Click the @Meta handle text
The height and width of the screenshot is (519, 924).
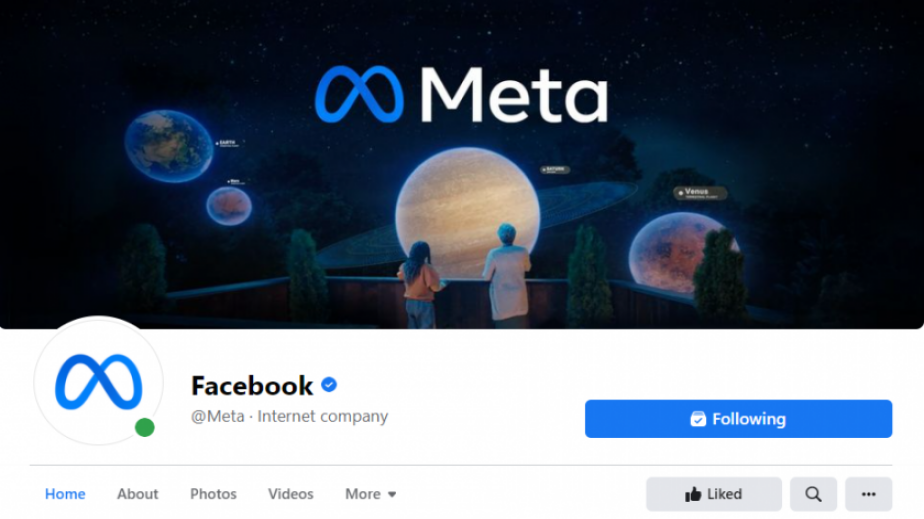coord(217,416)
